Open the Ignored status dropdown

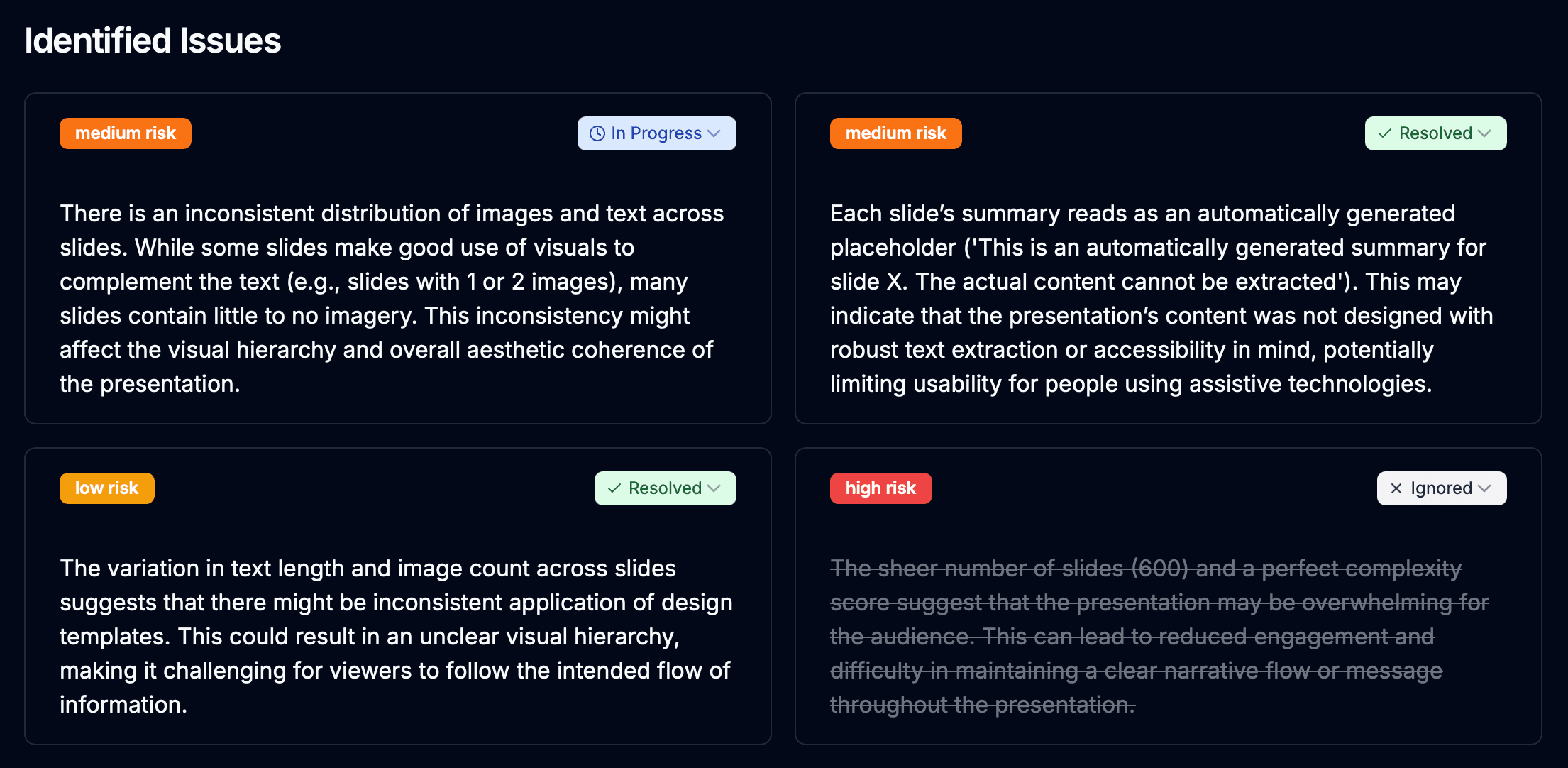pyautogui.click(x=1442, y=488)
